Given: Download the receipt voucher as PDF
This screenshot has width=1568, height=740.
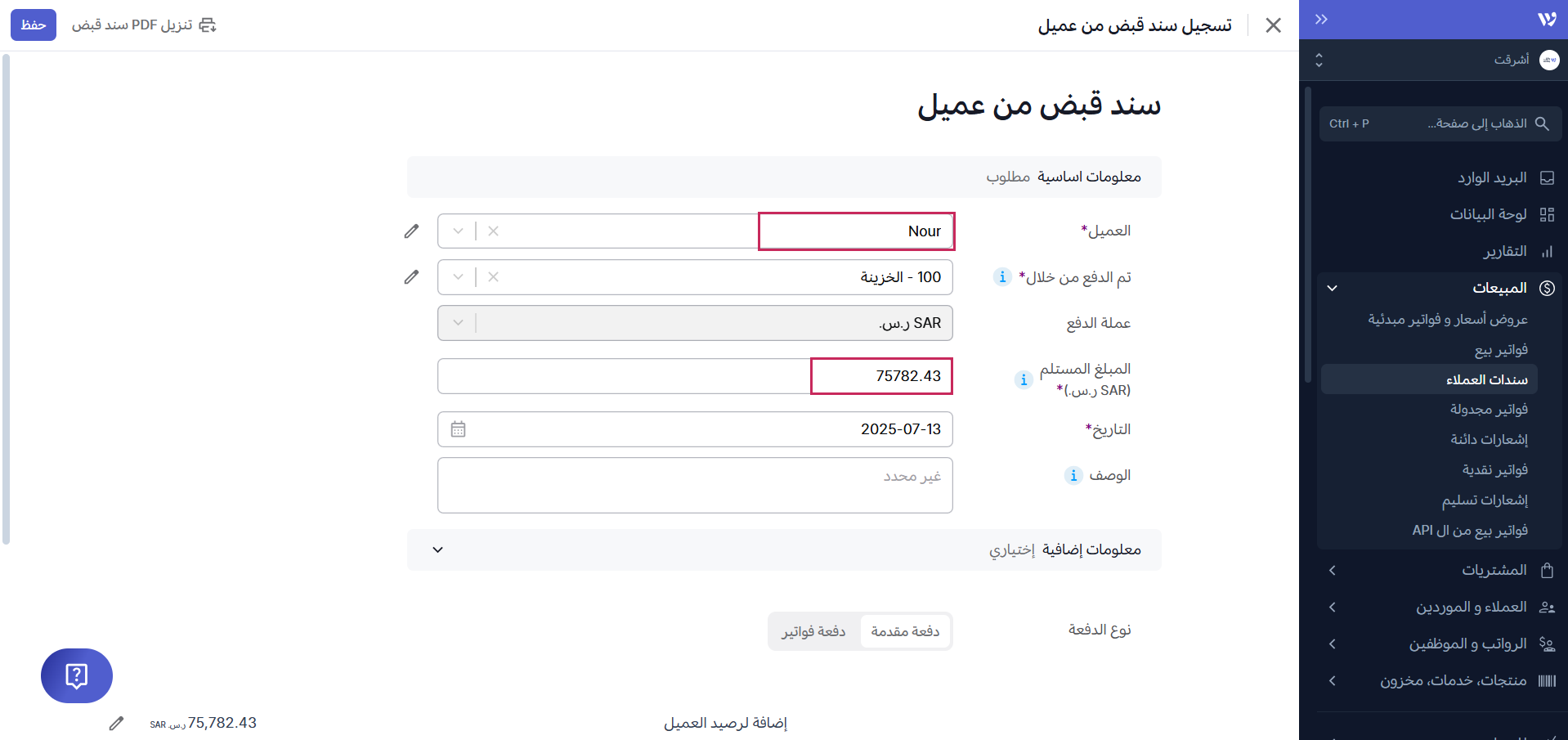Looking at the screenshot, I should click(x=144, y=25).
